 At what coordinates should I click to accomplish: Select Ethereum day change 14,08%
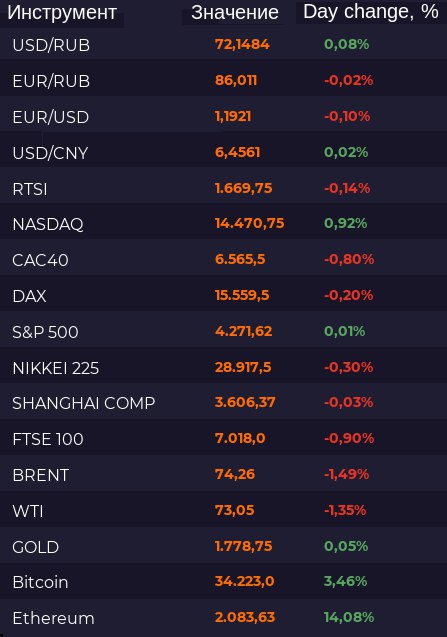coord(349,617)
